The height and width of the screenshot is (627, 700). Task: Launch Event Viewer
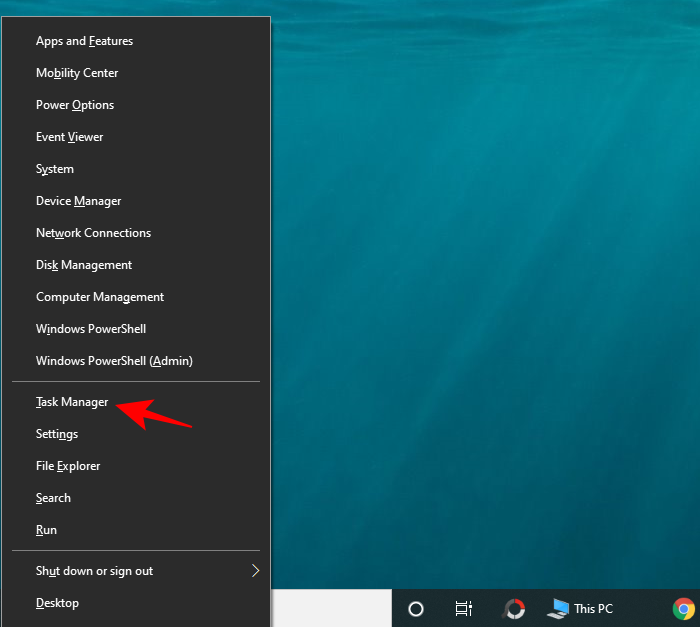[69, 137]
